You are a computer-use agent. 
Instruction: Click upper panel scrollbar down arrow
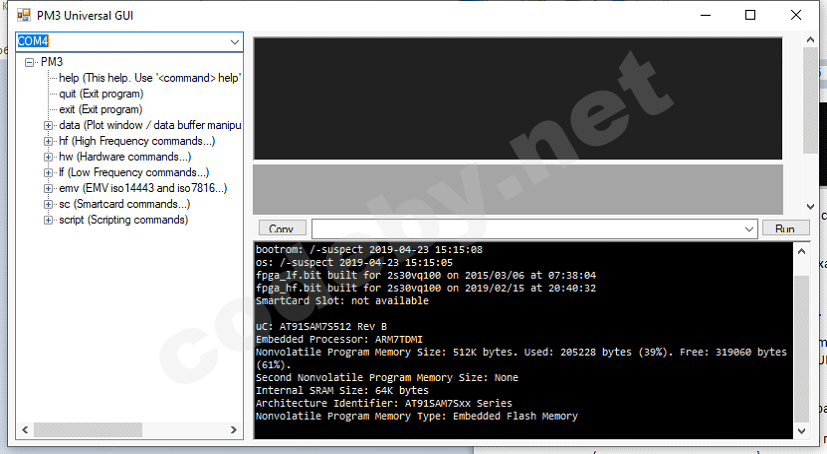pos(811,207)
